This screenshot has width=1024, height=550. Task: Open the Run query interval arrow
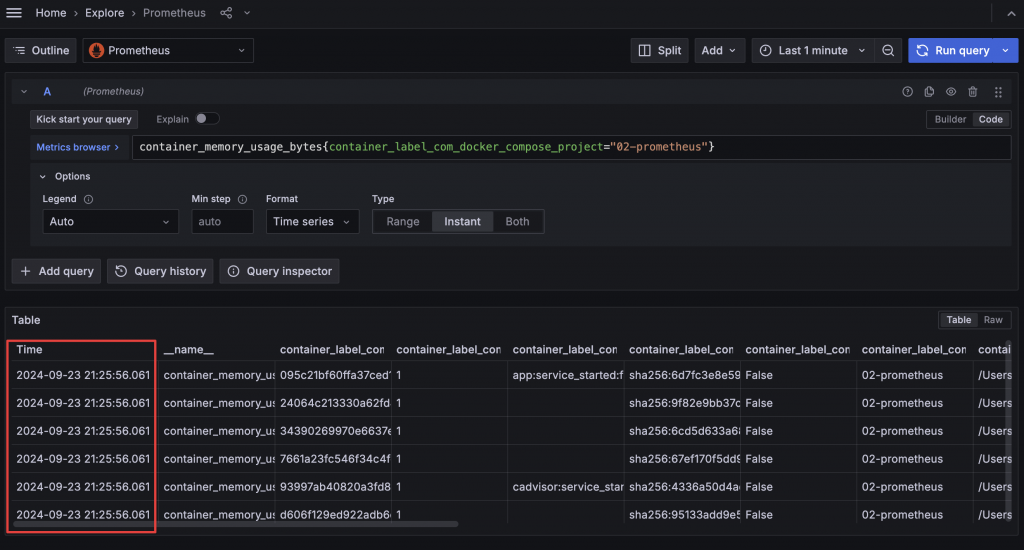pos(1006,50)
